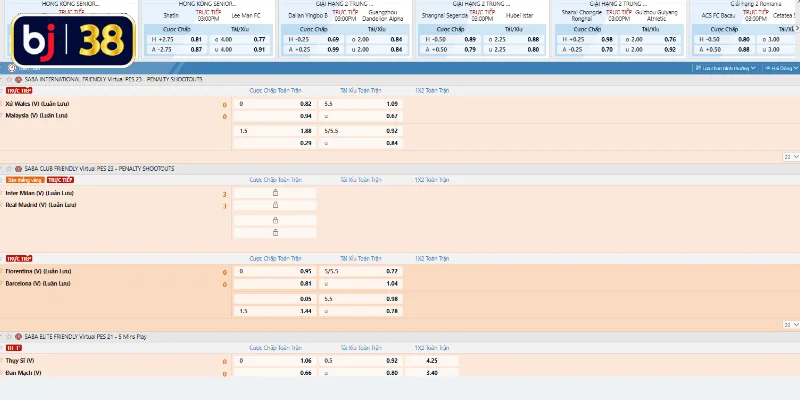Image resolution: width=800 pixels, height=400 pixels.
Task: Click the lock icon in Inter Milan row
Action: click(275, 193)
